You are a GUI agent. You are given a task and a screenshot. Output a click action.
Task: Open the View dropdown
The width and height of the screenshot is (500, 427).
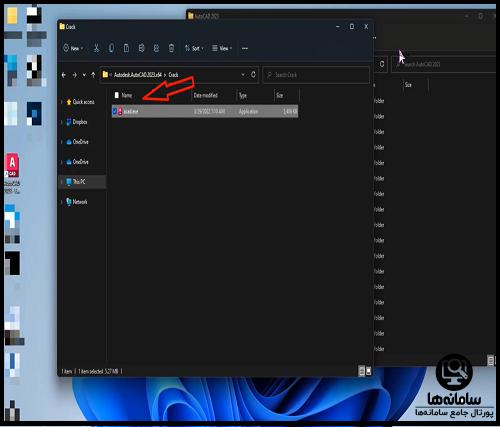pos(222,48)
